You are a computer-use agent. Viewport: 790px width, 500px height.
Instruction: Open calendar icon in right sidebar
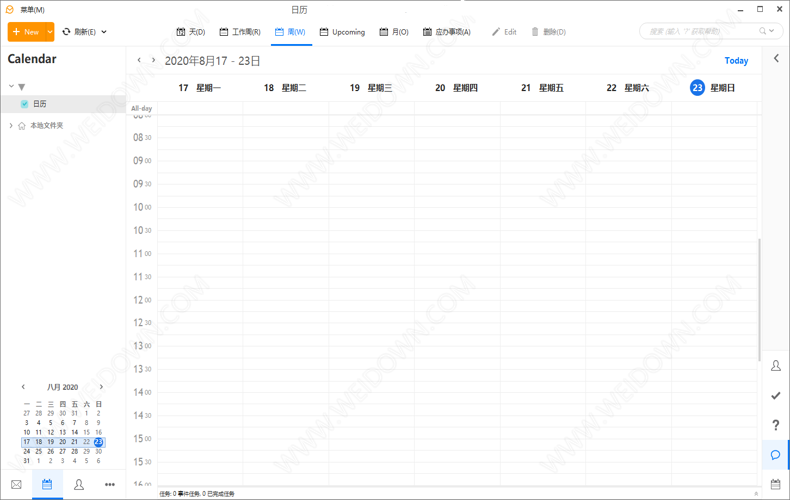tap(776, 484)
